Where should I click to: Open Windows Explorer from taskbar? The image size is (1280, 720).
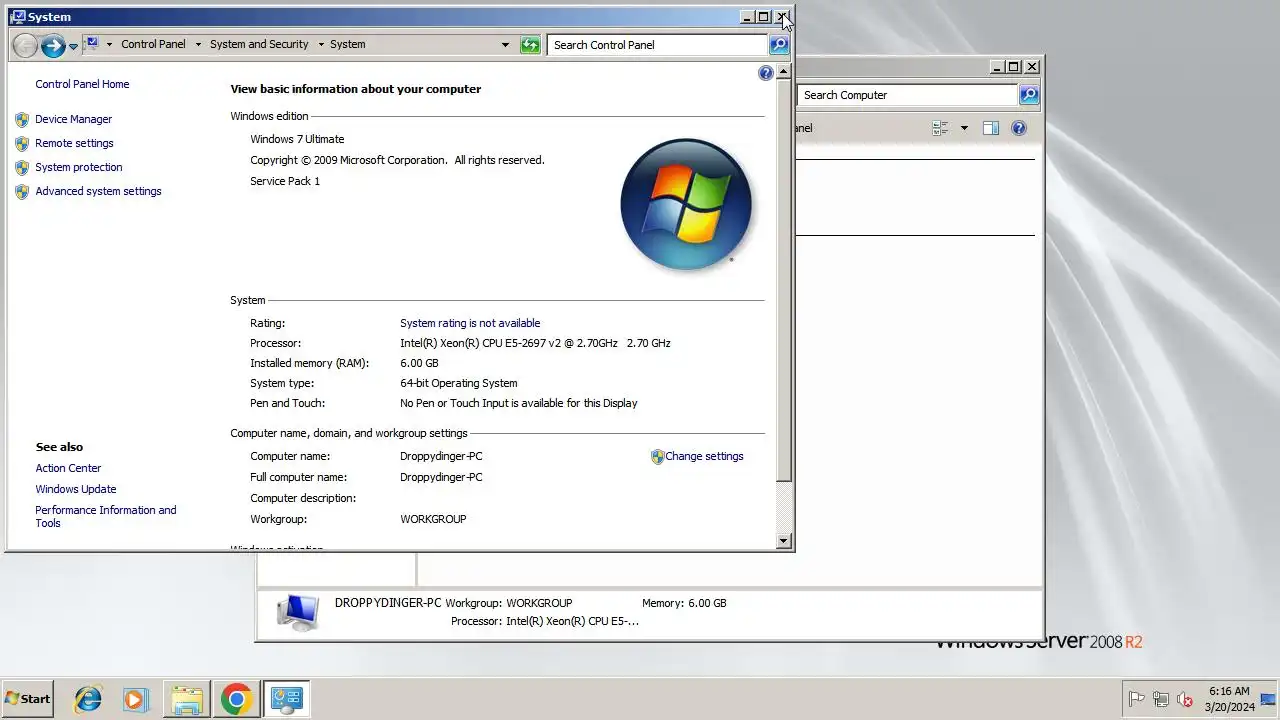186,699
